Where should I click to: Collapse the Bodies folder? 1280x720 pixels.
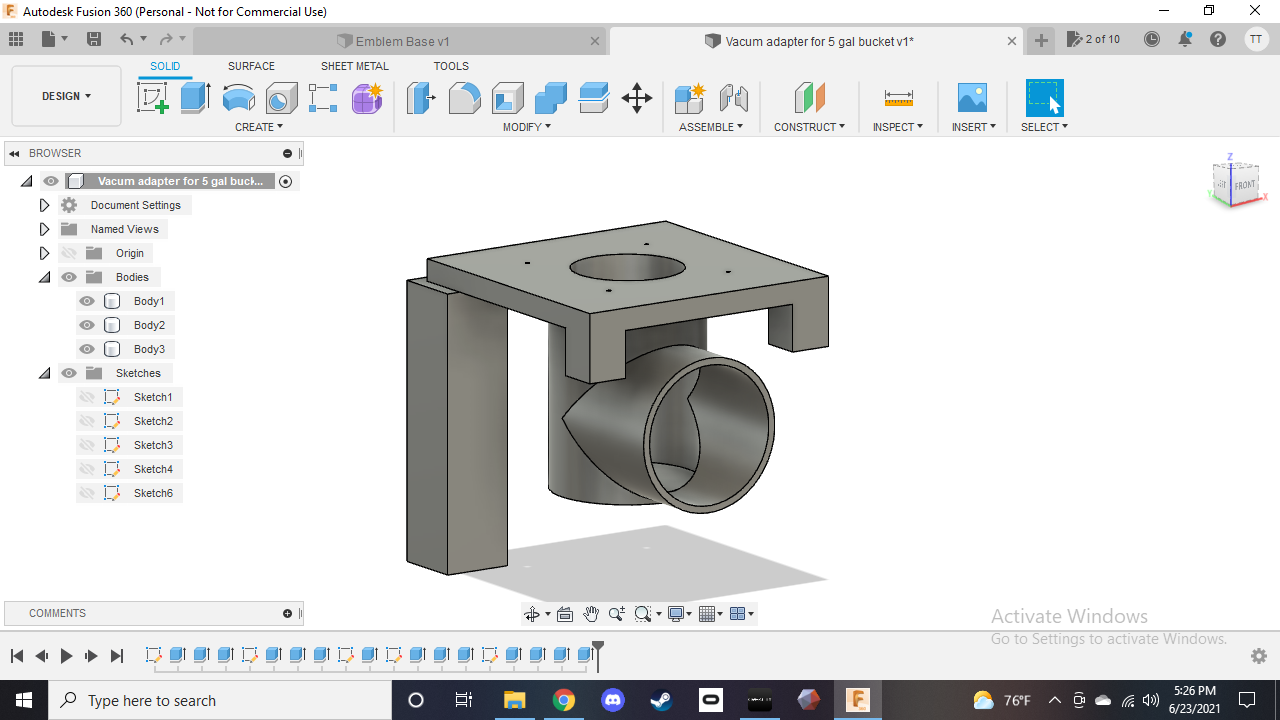pyautogui.click(x=44, y=277)
